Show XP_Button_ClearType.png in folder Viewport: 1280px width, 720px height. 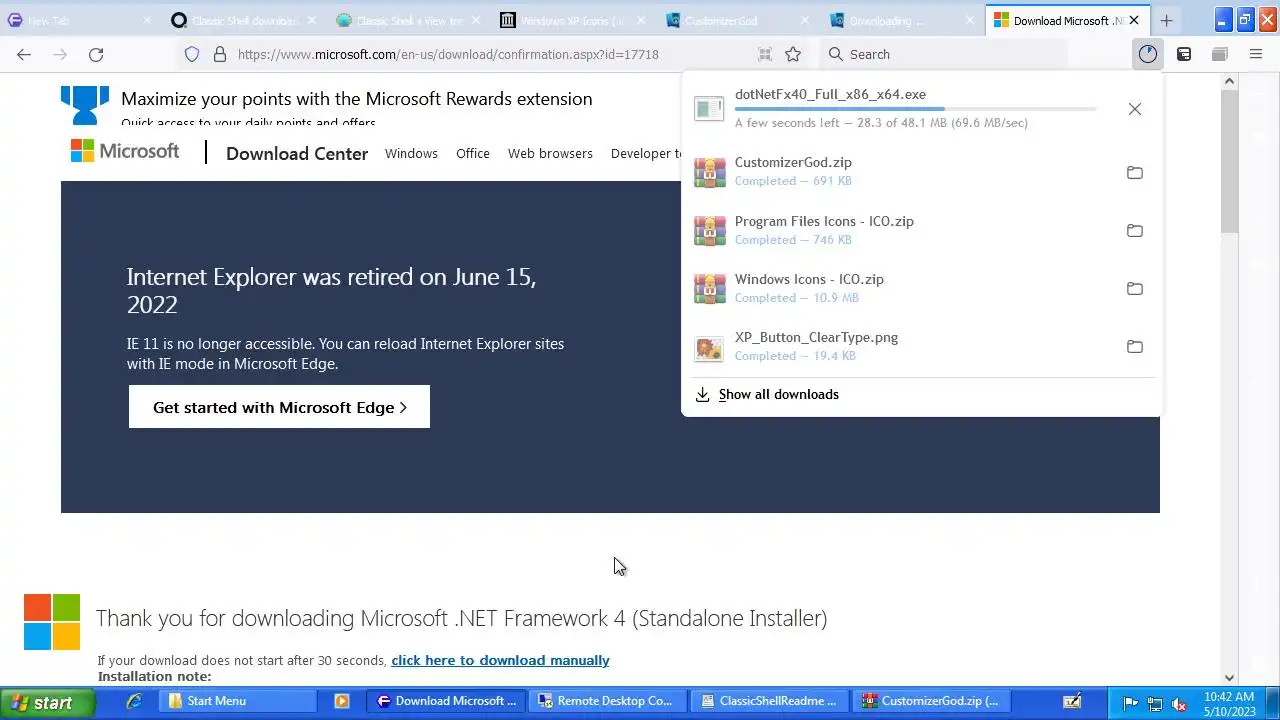1134,346
